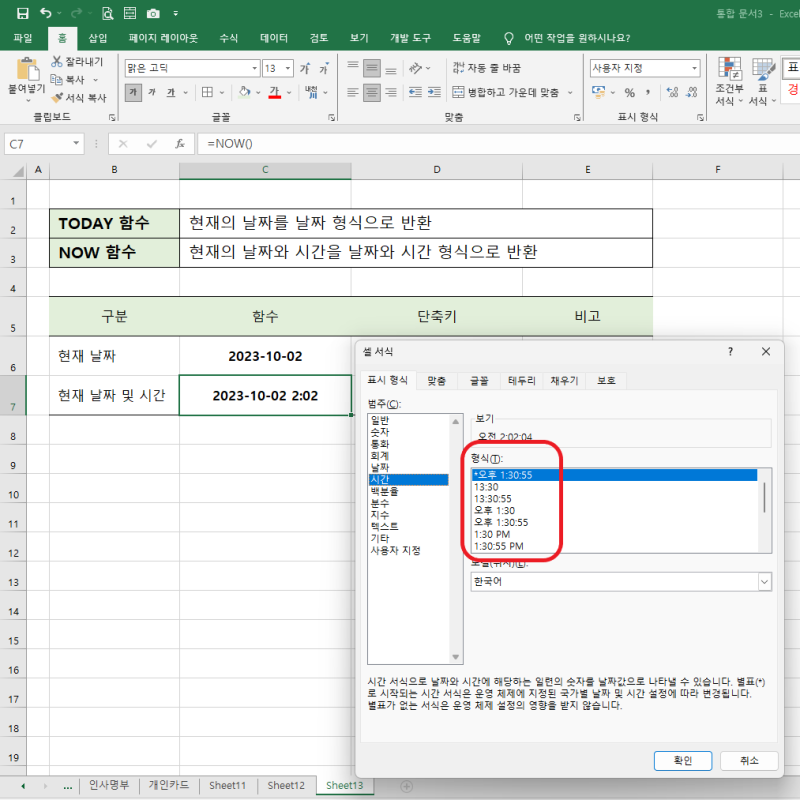Viewport: 800px width, 800px height.
Task: Open the 삽입 ribbon tab
Action: click(x=98, y=38)
